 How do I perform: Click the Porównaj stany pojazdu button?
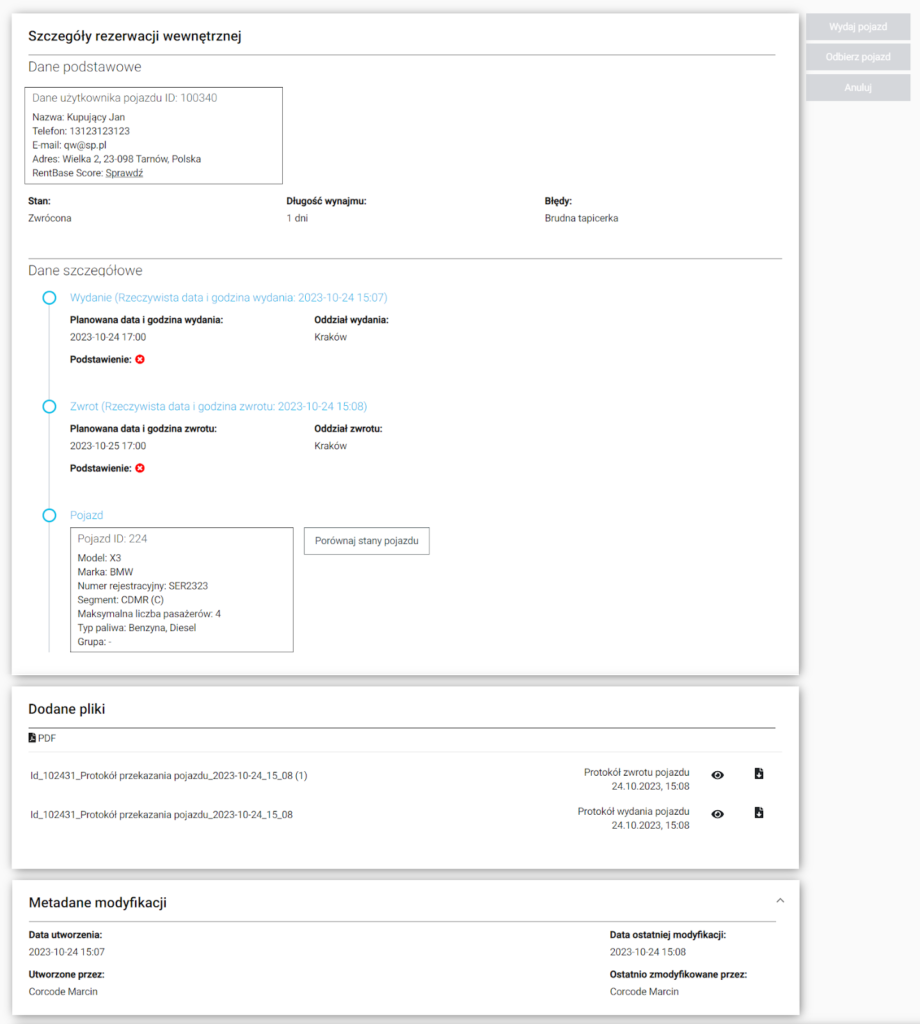(x=366, y=541)
